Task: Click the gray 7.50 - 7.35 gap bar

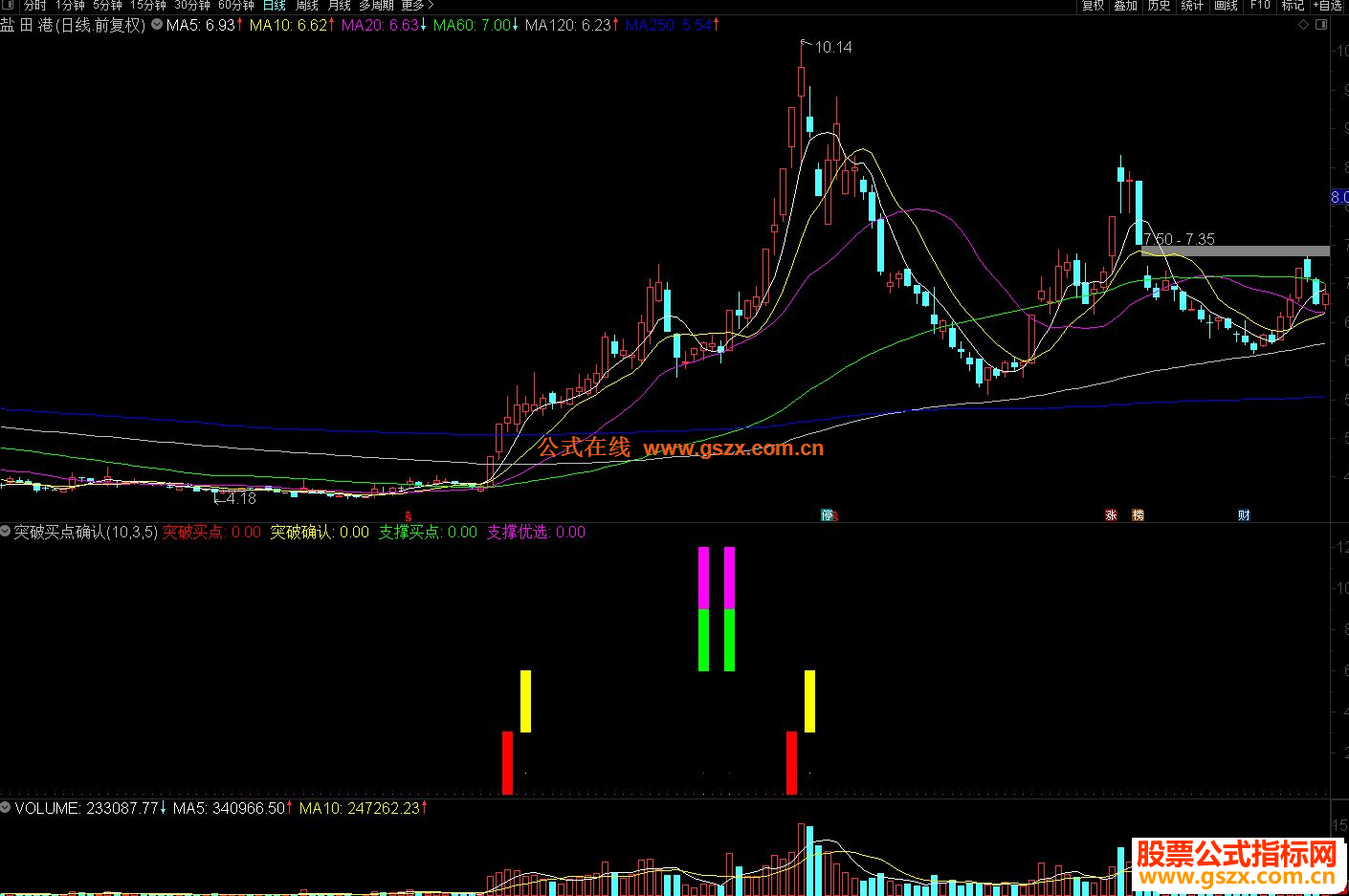Action: tap(1235, 251)
